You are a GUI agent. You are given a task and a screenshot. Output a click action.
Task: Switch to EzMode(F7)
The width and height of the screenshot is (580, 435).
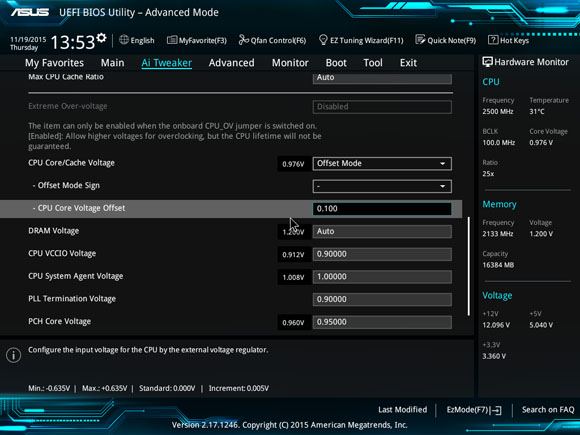(x=474, y=410)
